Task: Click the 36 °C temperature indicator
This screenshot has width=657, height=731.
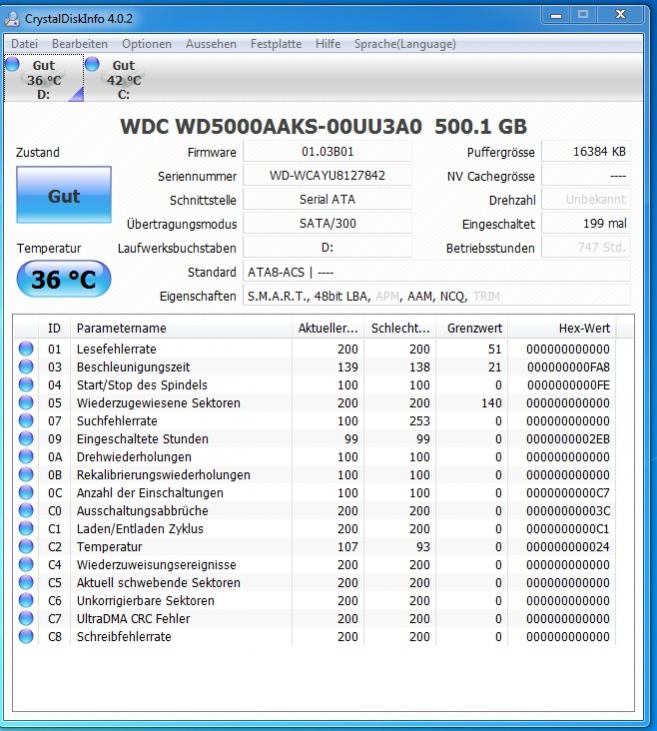Action: tap(64, 279)
